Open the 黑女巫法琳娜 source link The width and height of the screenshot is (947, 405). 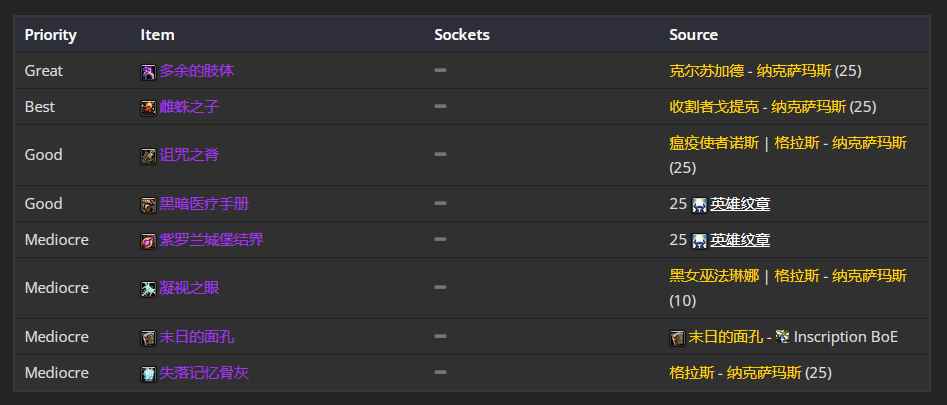click(x=714, y=276)
